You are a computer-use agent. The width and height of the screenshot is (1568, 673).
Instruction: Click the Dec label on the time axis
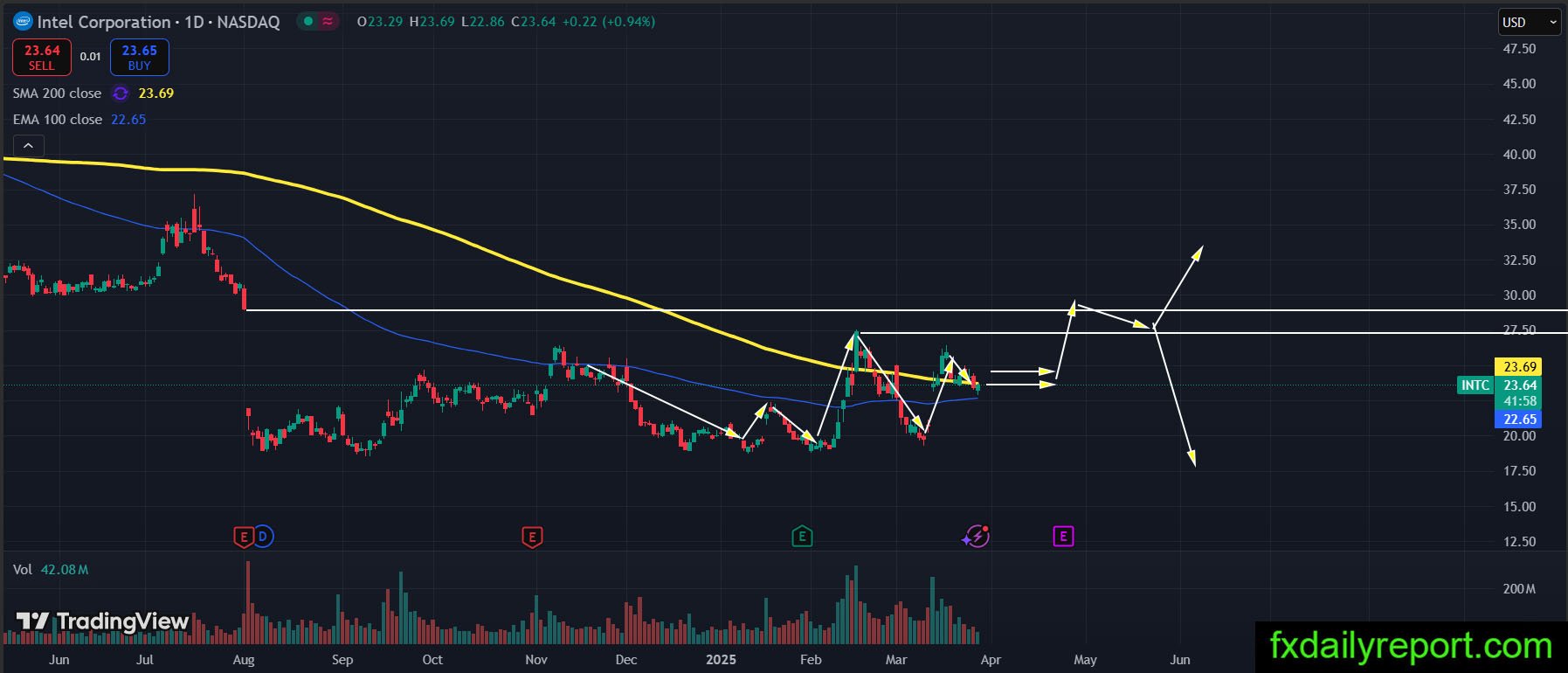click(626, 660)
